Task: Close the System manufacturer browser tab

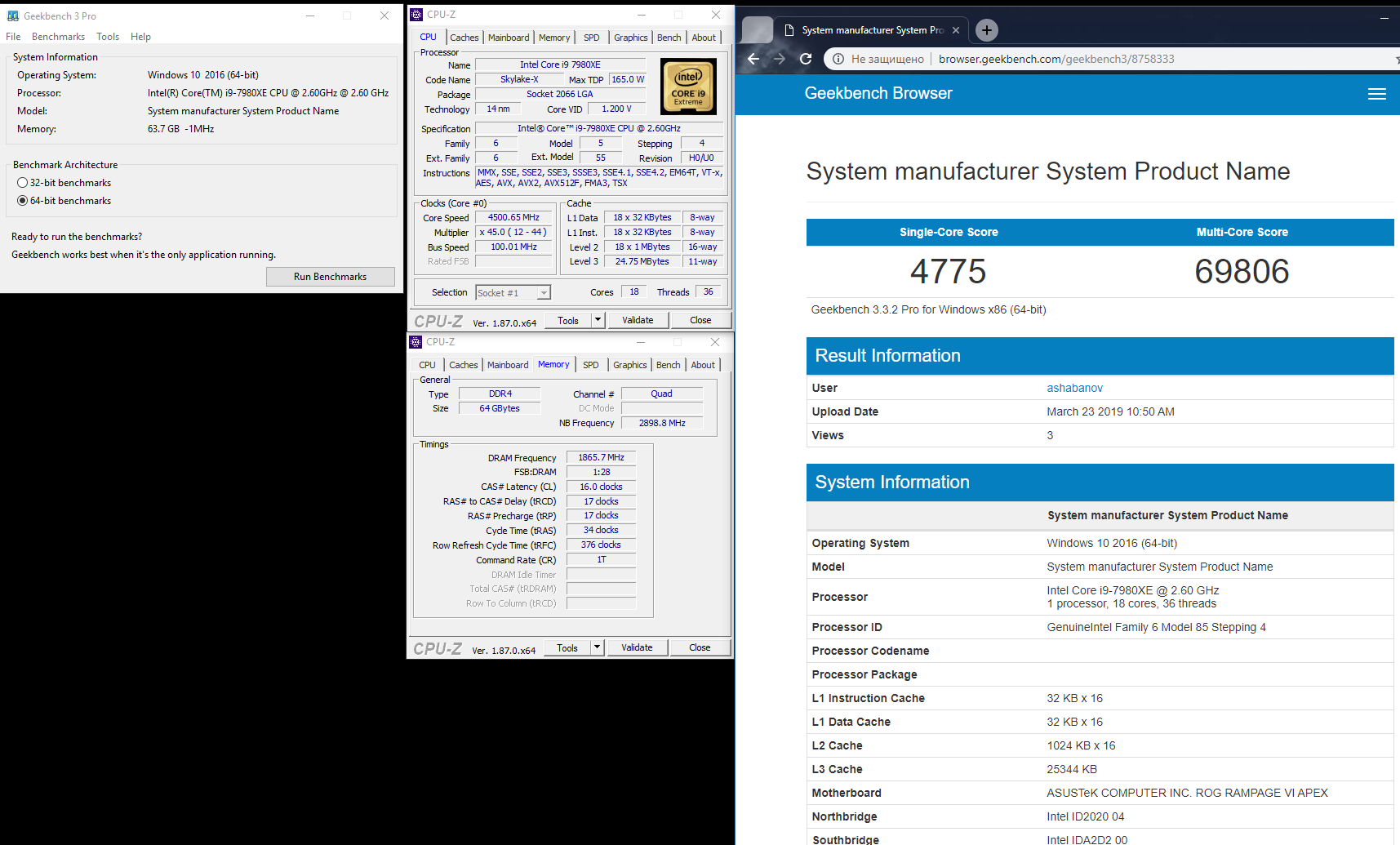Action: [x=956, y=30]
